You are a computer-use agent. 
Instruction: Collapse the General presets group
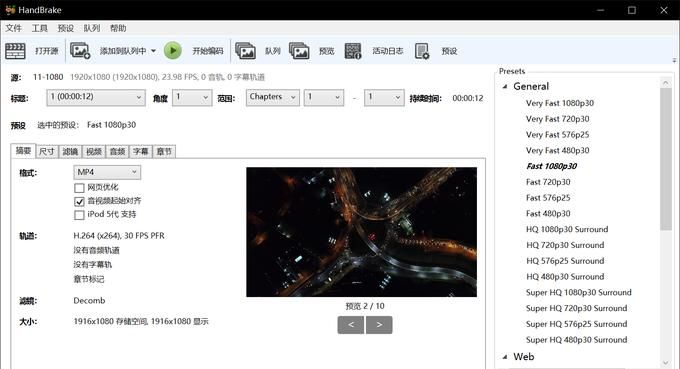pyautogui.click(x=505, y=87)
